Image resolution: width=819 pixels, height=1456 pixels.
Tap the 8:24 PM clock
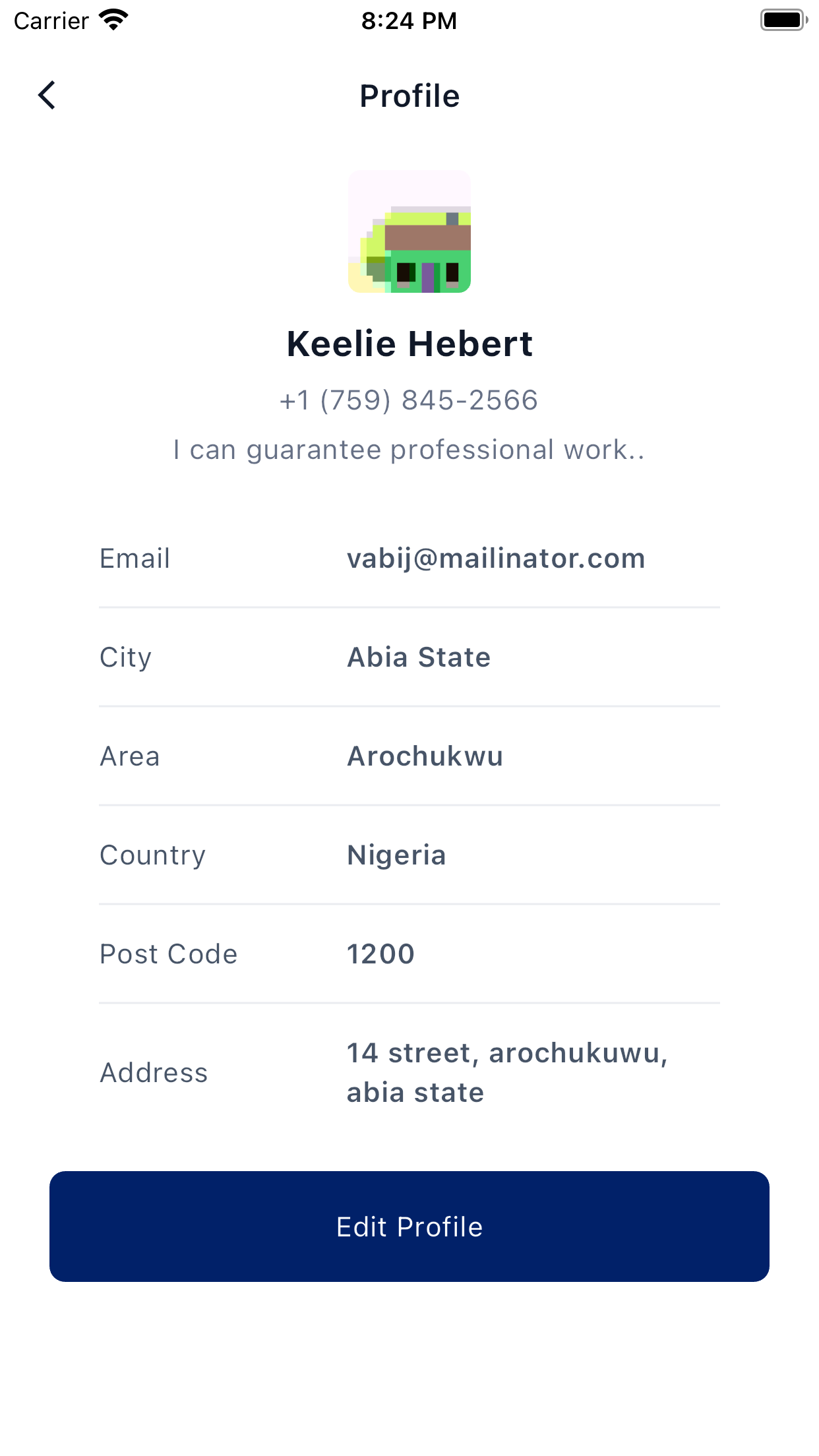409,20
